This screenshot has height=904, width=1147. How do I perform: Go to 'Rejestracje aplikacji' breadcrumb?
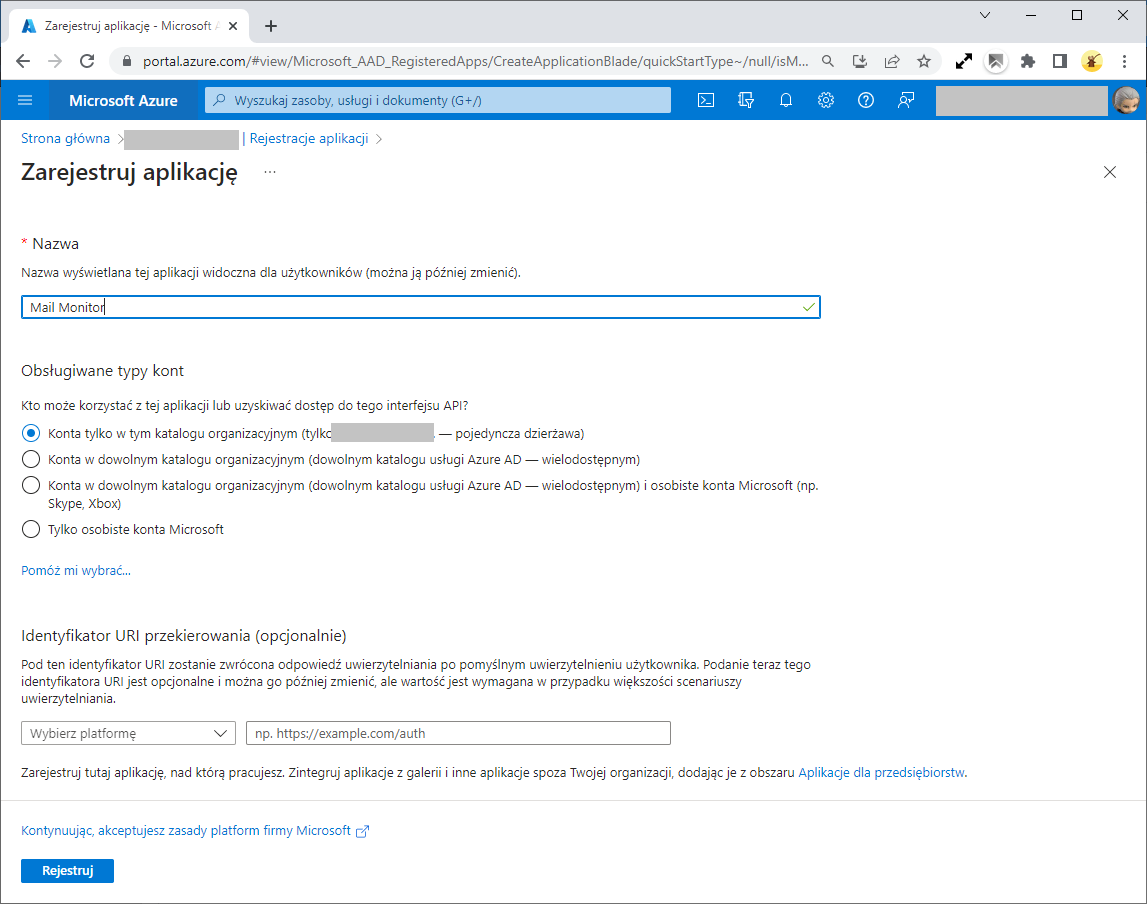[x=309, y=139]
